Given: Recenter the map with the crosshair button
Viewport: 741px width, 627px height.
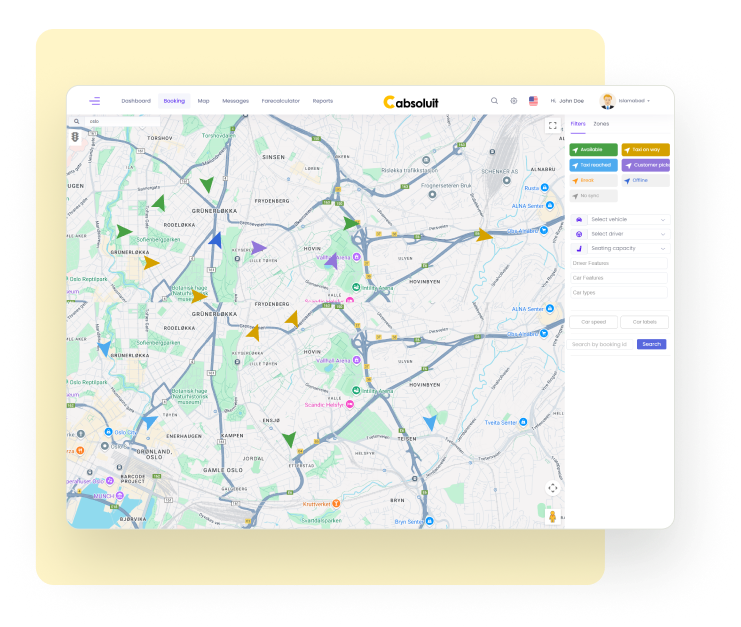Looking at the screenshot, I should coord(552,488).
